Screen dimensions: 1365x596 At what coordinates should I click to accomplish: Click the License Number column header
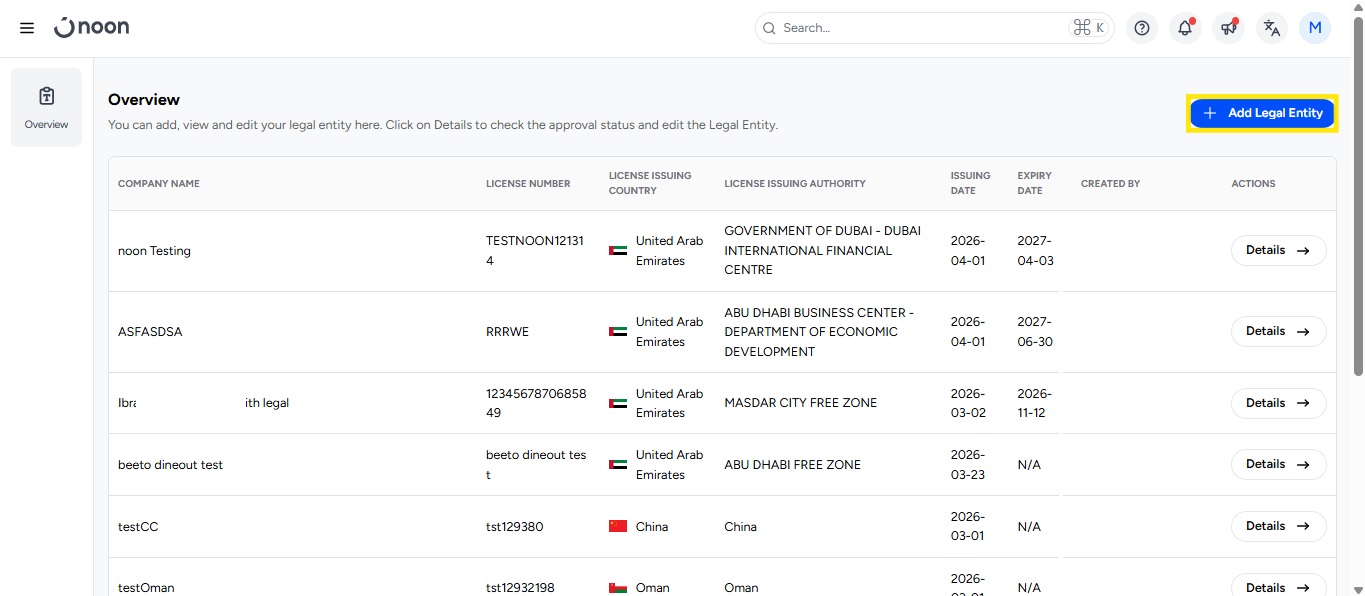coord(528,184)
